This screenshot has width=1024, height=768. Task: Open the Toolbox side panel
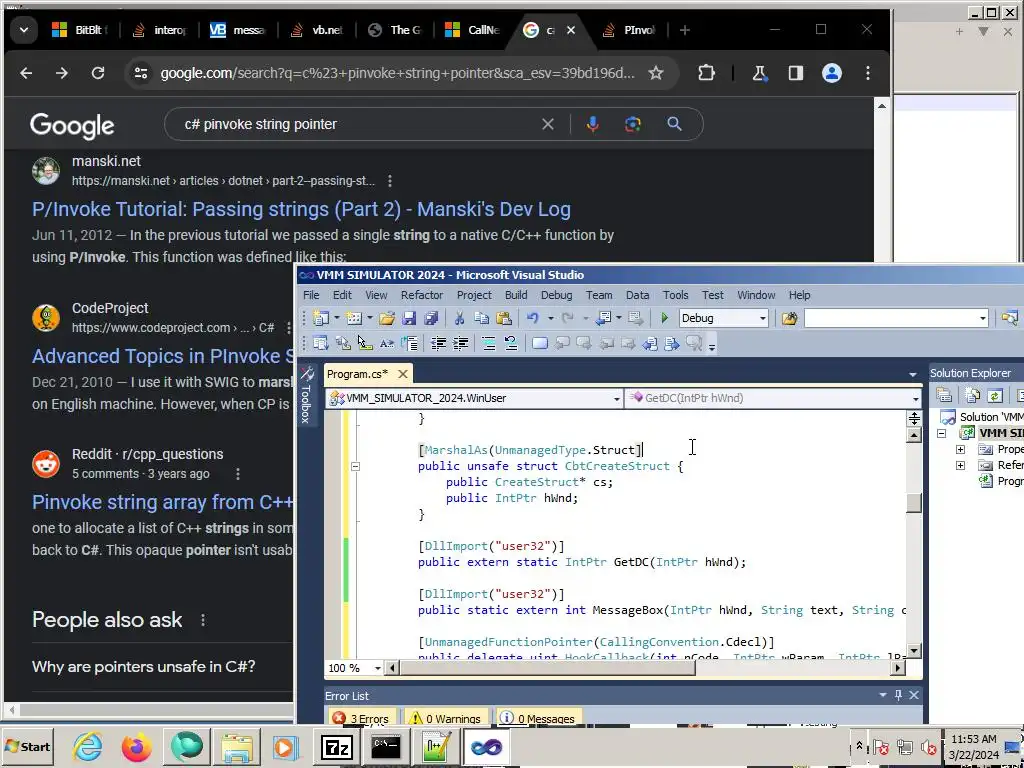(x=306, y=394)
